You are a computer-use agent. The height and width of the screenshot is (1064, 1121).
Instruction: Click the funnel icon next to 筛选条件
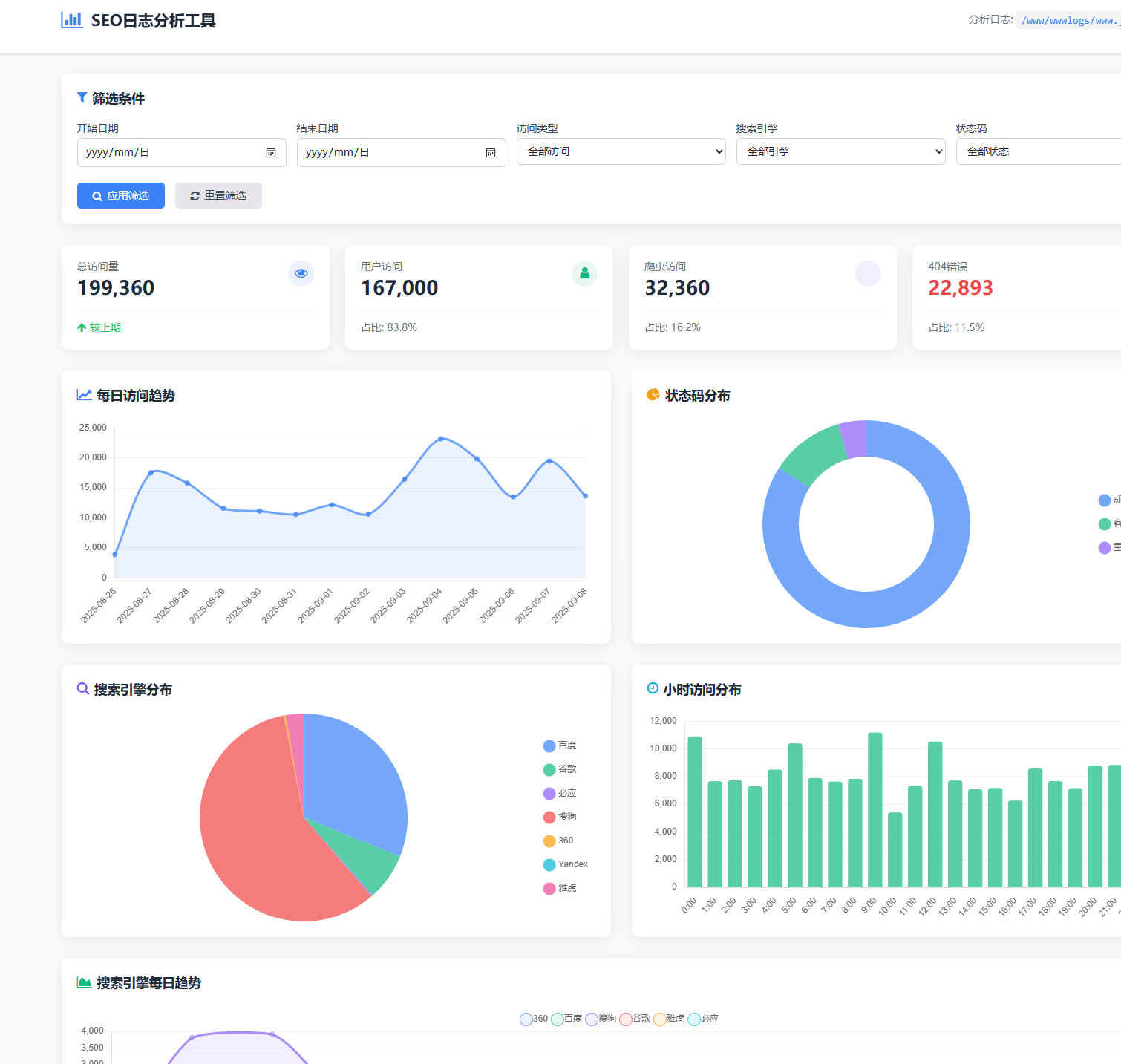click(x=82, y=98)
